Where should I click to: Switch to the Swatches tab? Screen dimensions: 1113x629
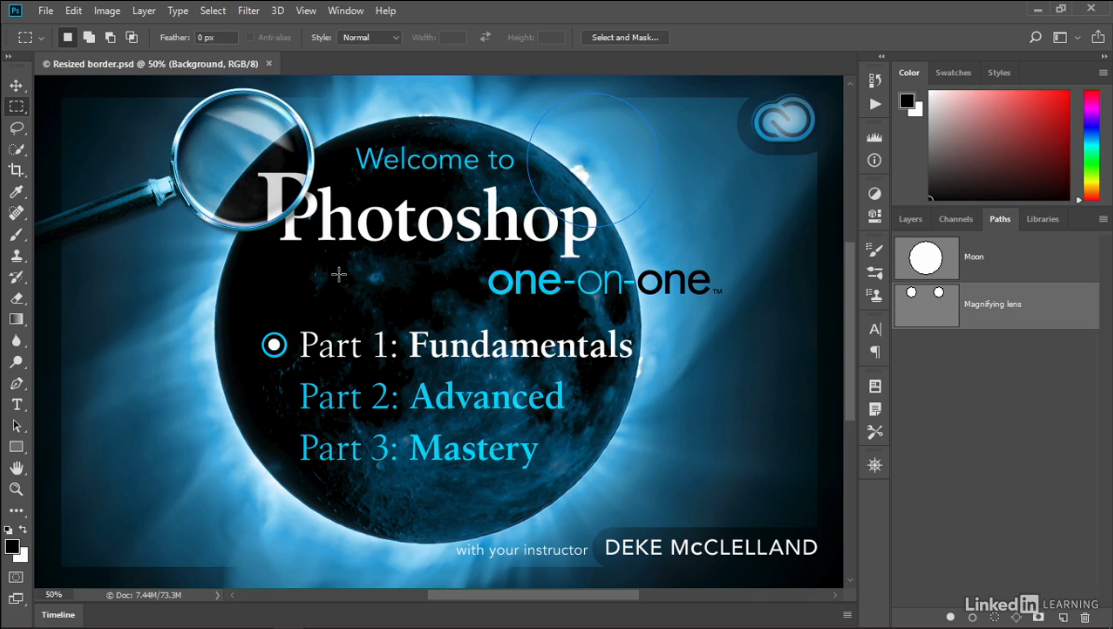point(953,72)
